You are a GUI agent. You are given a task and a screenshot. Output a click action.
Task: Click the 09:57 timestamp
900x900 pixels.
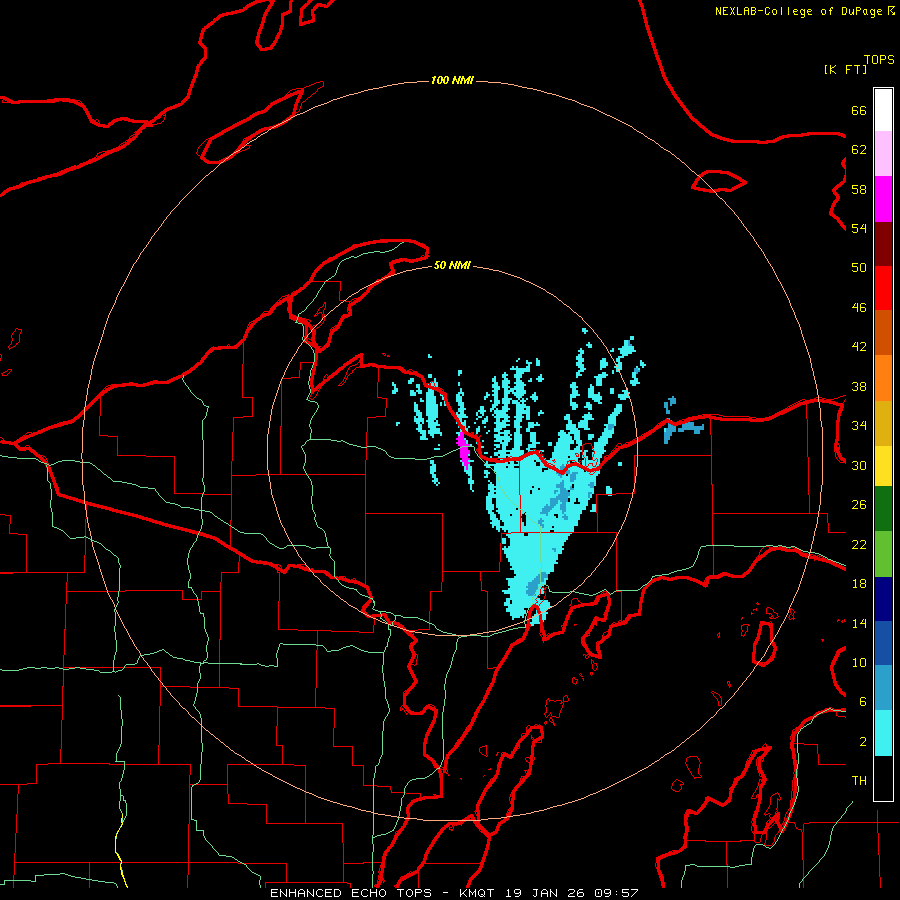pos(616,893)
